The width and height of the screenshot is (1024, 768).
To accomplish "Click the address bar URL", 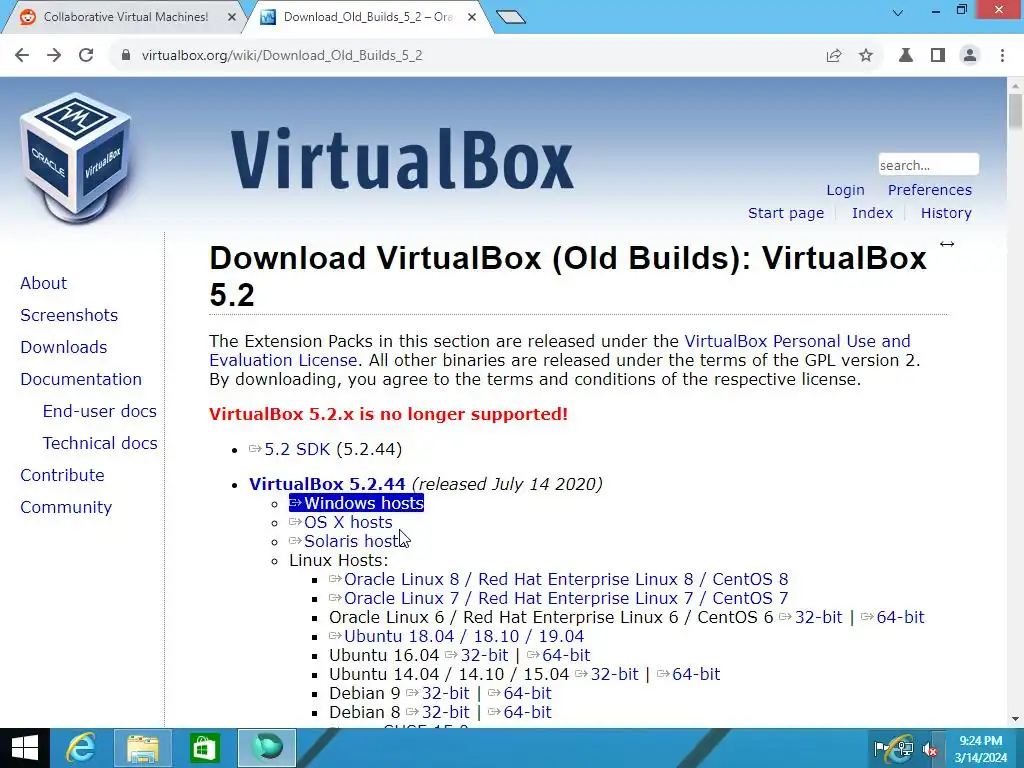I will point(282,56).
